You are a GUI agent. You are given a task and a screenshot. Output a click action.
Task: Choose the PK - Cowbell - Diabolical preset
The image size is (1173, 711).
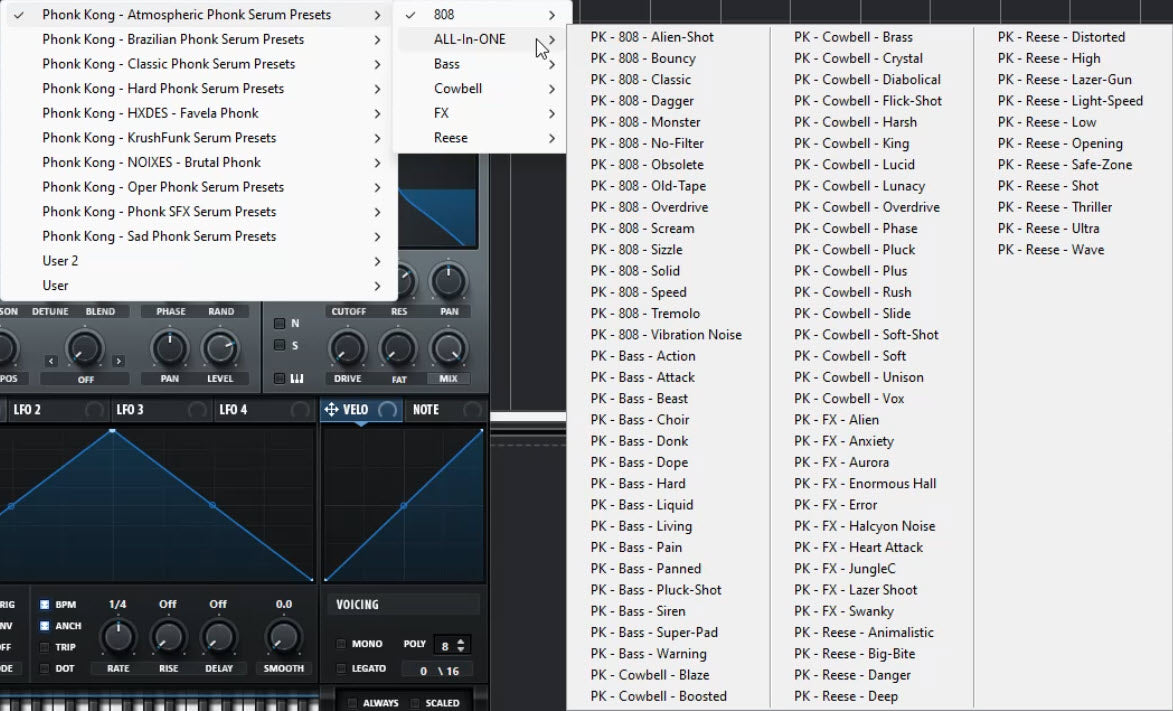(867, 80)
